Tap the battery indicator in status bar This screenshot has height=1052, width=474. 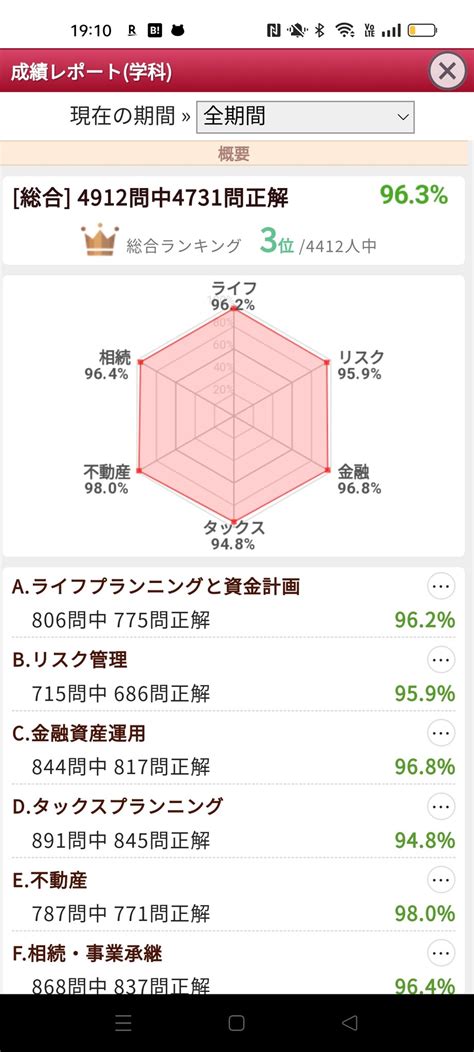(422, 30)
